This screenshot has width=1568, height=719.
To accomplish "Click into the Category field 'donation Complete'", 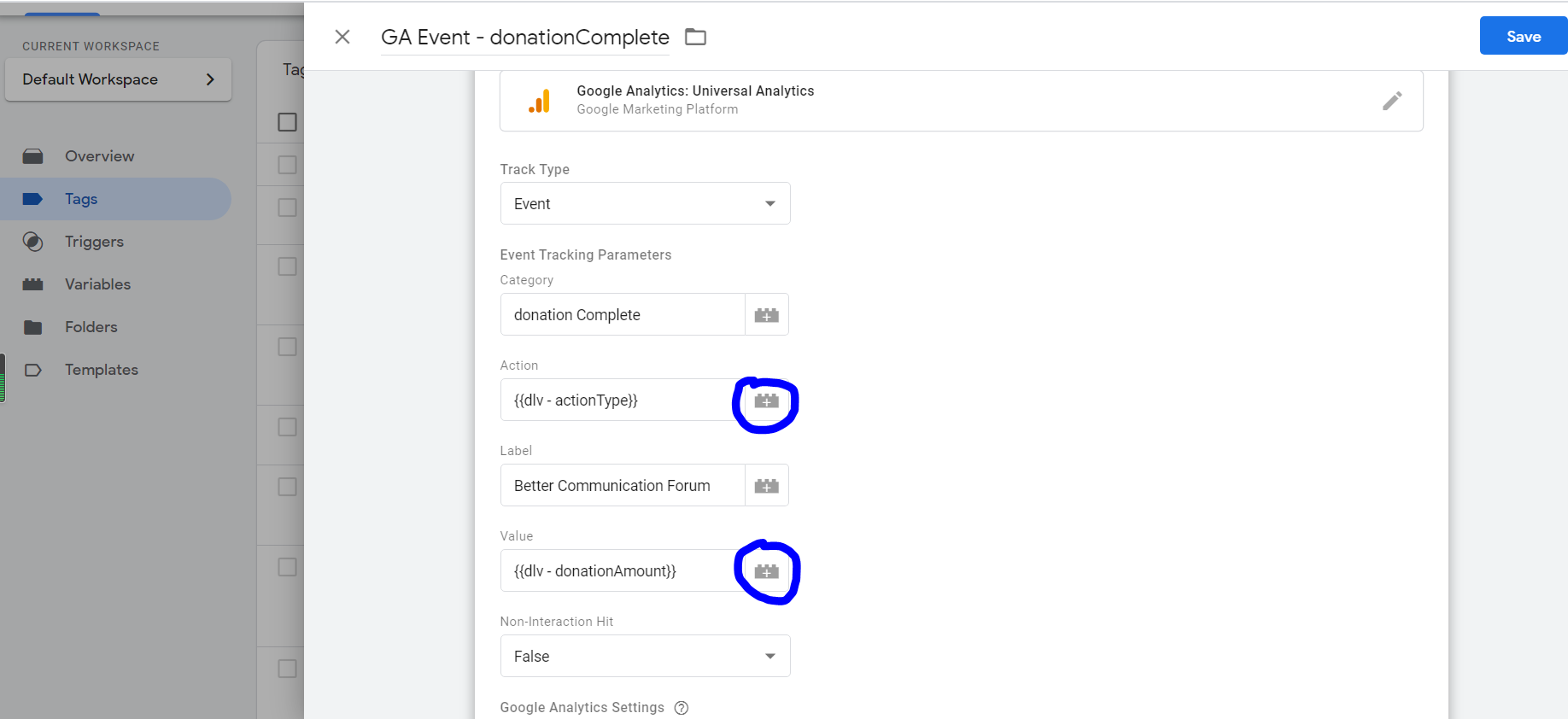I will tap(623, 314).
